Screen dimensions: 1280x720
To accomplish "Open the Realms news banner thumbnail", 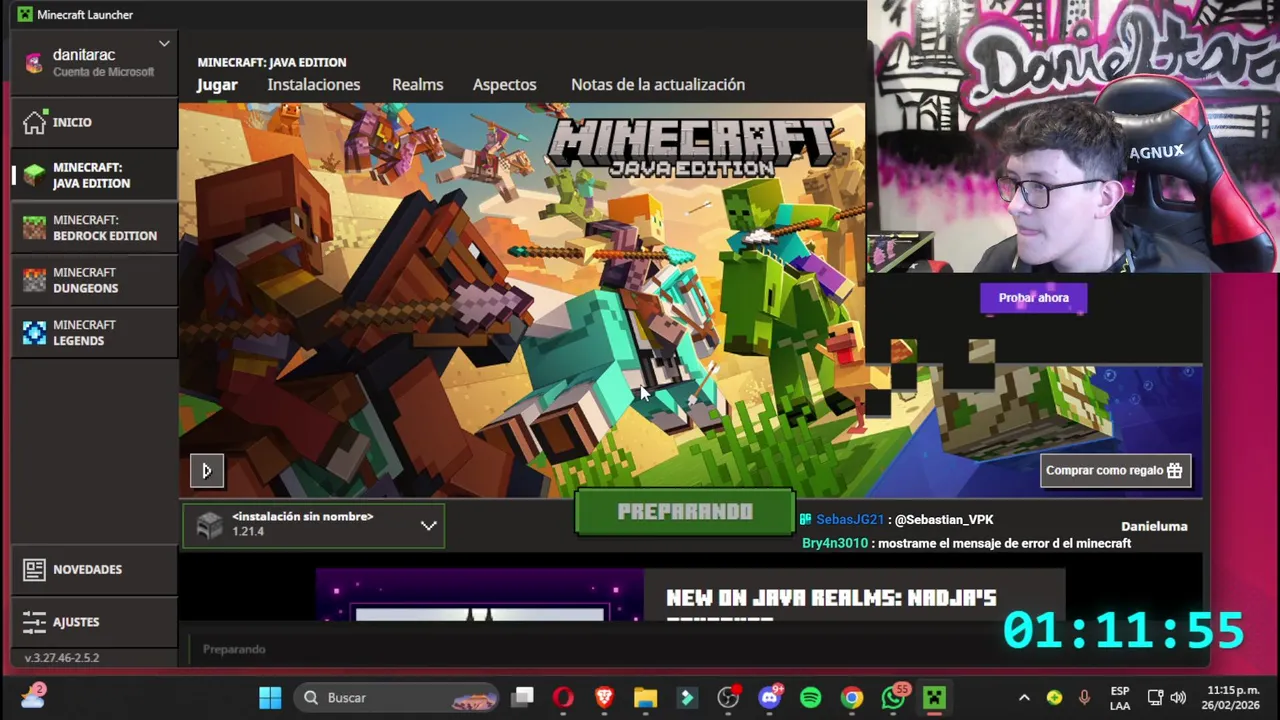I will click(x=480, y=595).
